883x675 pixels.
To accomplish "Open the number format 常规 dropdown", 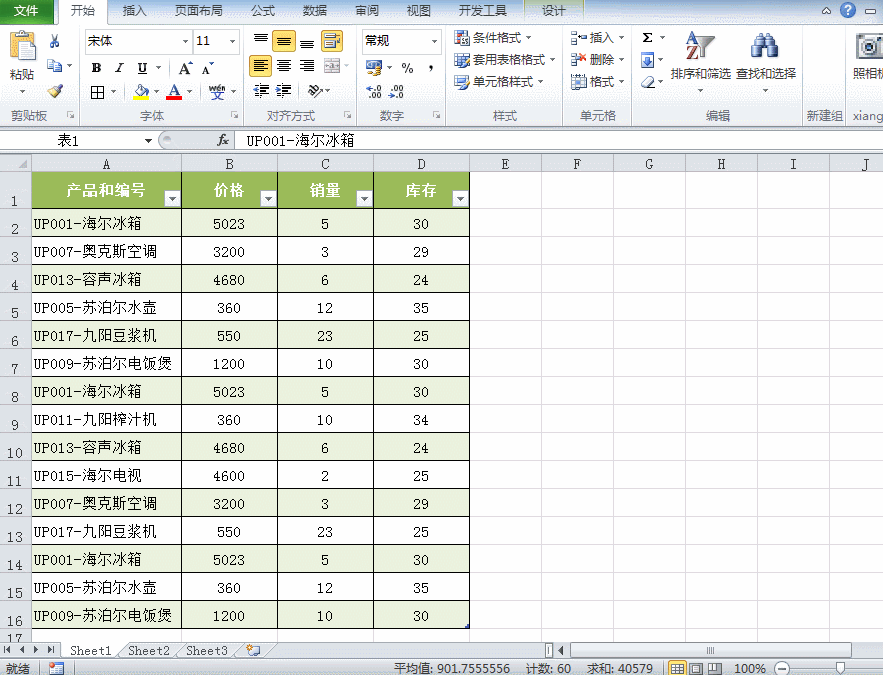I will [434, 41].
